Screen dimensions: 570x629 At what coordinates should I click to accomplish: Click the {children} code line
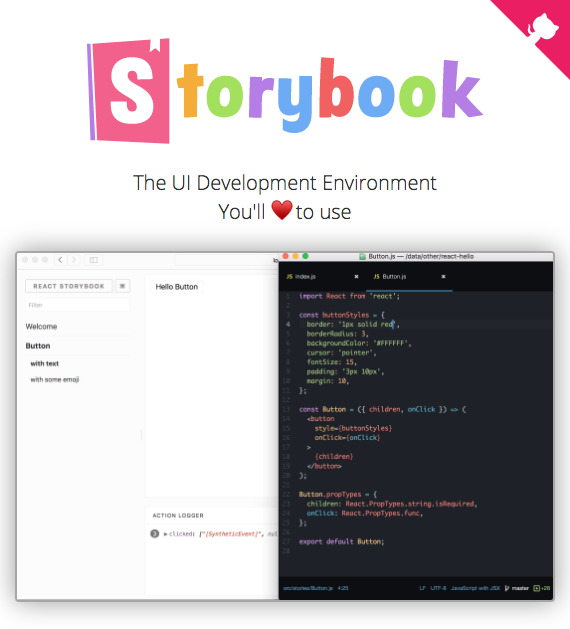tap(334, 457)
